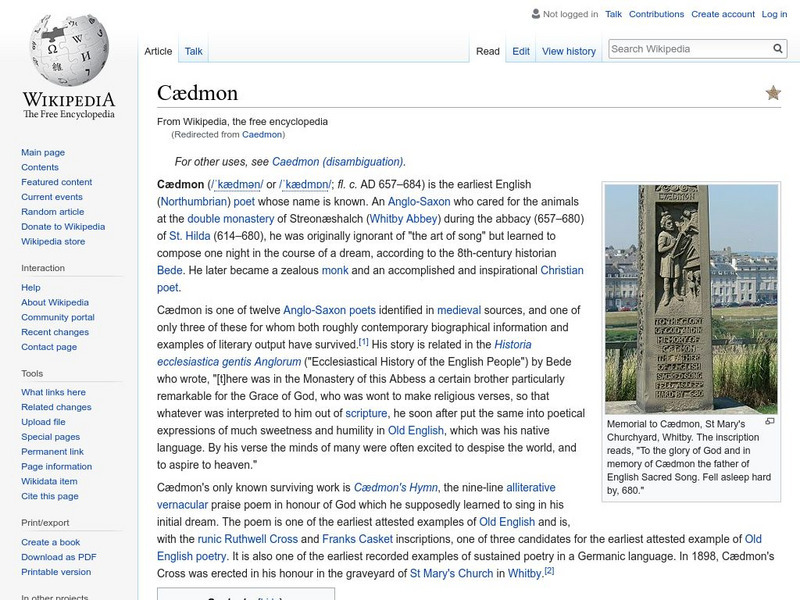The width and height of the screenshot is (800, 600).
Task: Switch to the Article tab
Action: tap(158, 51)
